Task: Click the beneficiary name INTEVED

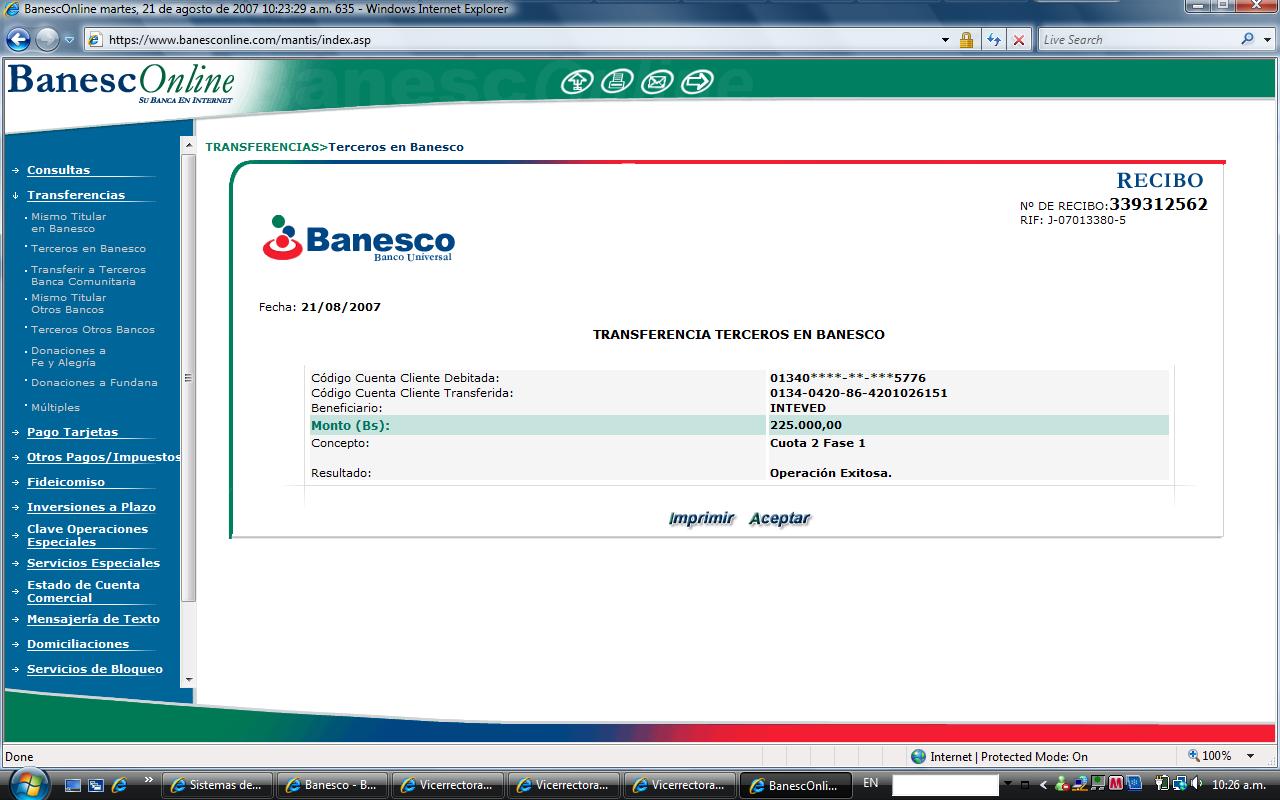Action: pos(798,408)
